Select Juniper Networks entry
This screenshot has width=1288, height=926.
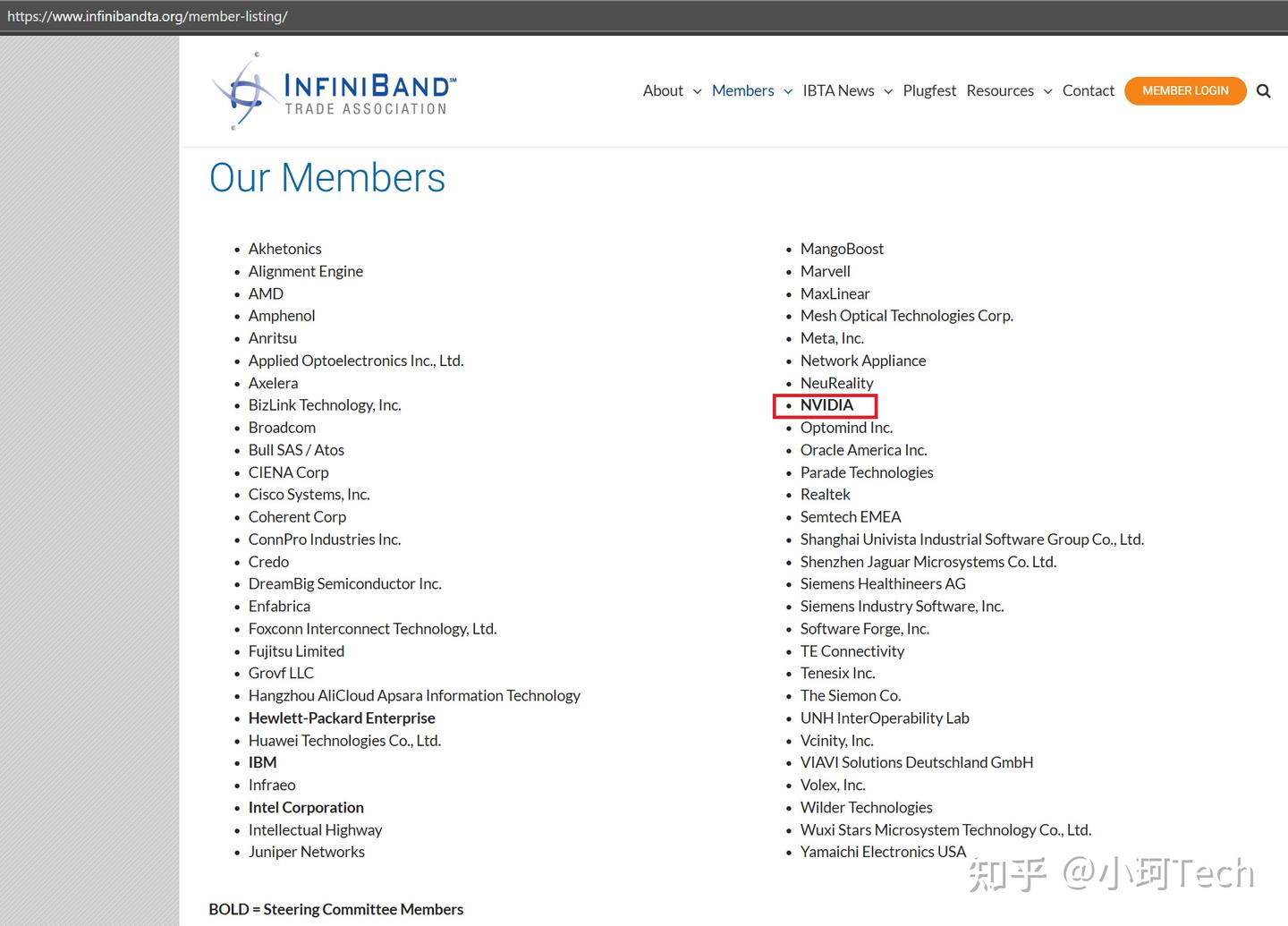pos(306,852)
